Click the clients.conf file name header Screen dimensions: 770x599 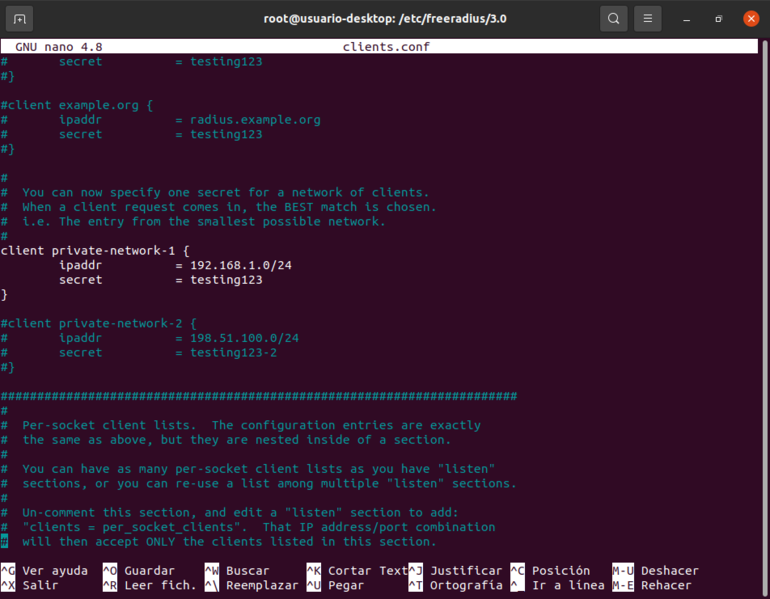coord(386,47)
